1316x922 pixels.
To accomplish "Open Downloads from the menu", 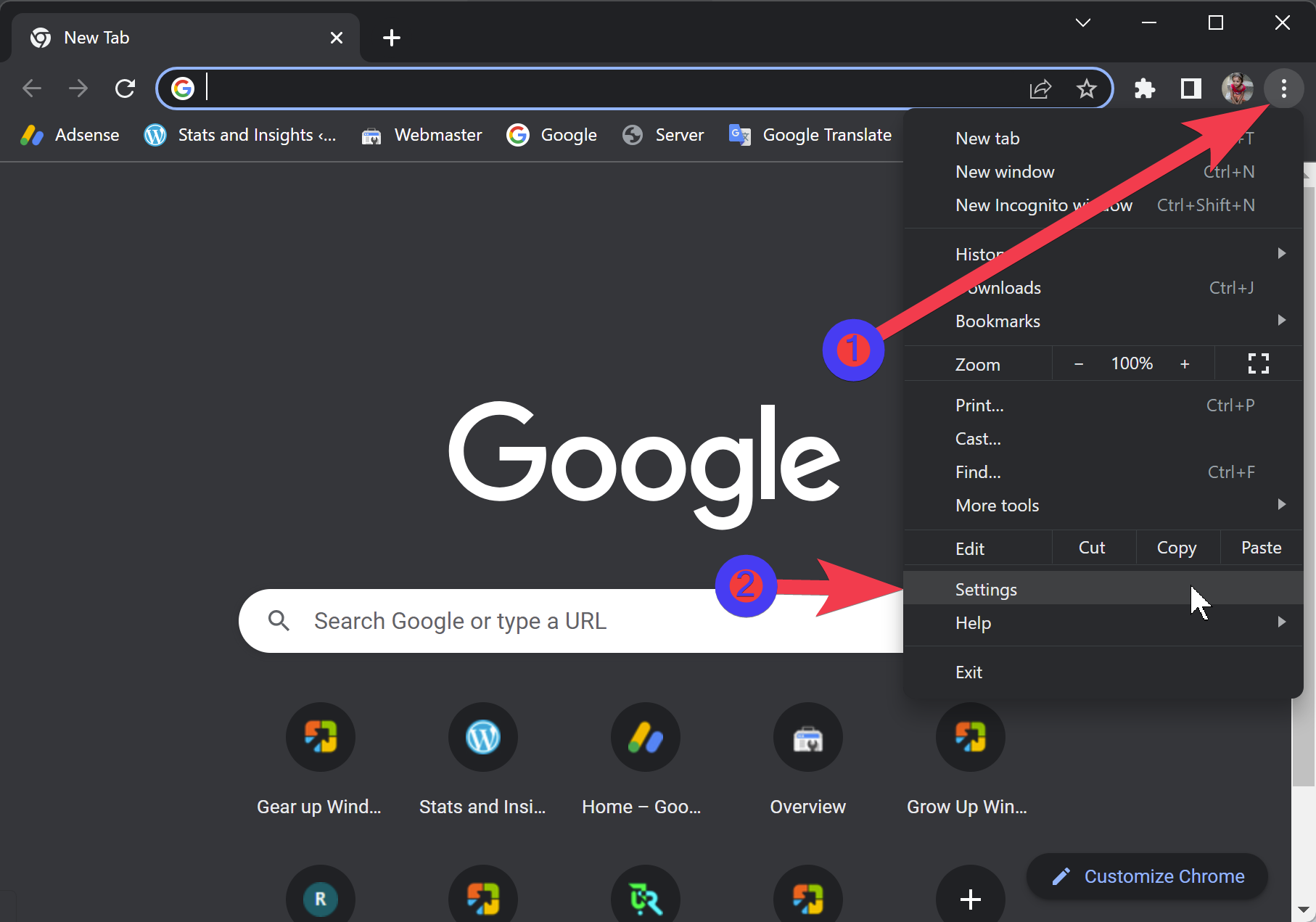I will coord(1103,288).
